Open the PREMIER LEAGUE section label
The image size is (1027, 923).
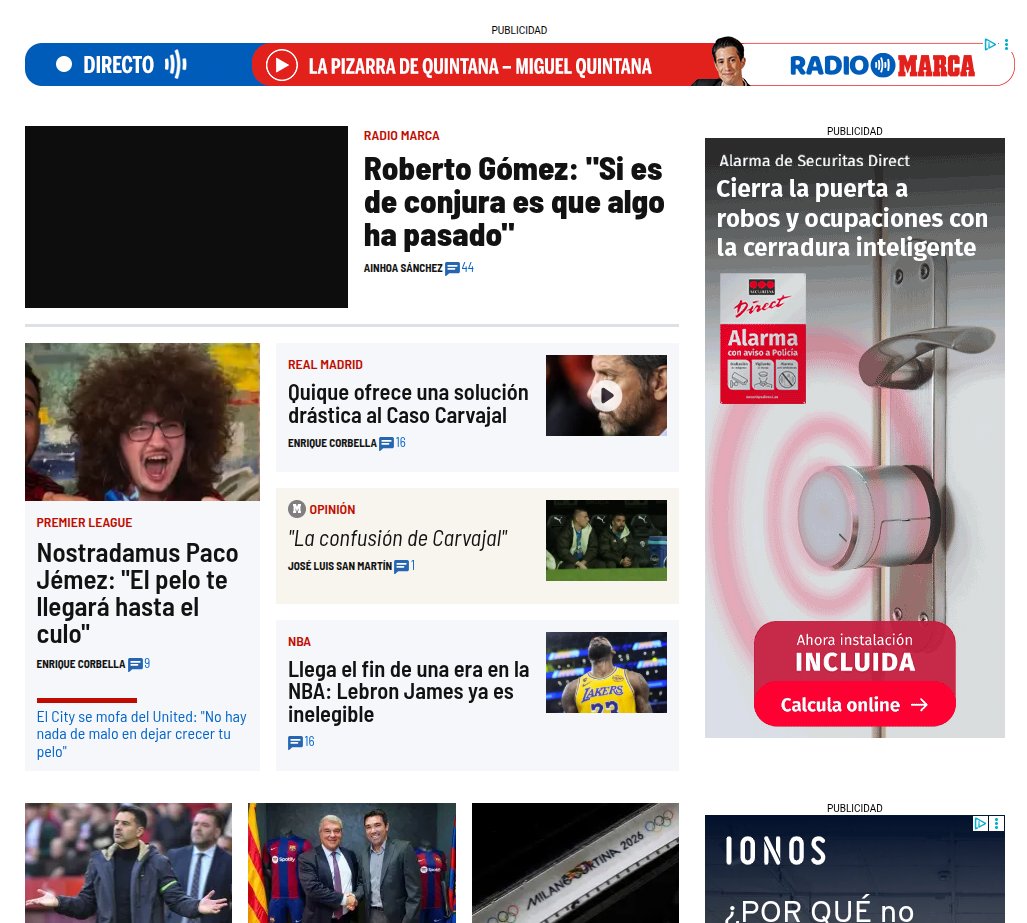[x=84, y=522]
